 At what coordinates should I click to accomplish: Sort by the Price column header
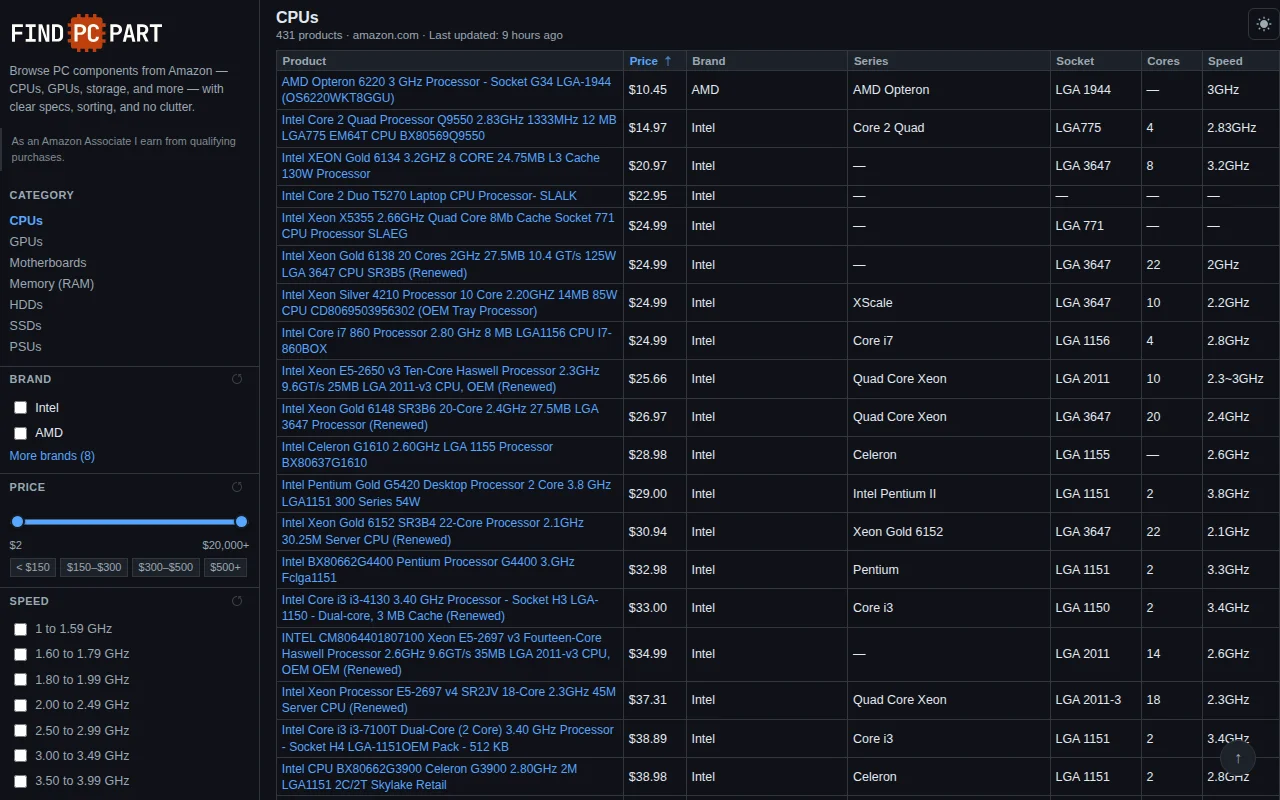pos(654,61)
